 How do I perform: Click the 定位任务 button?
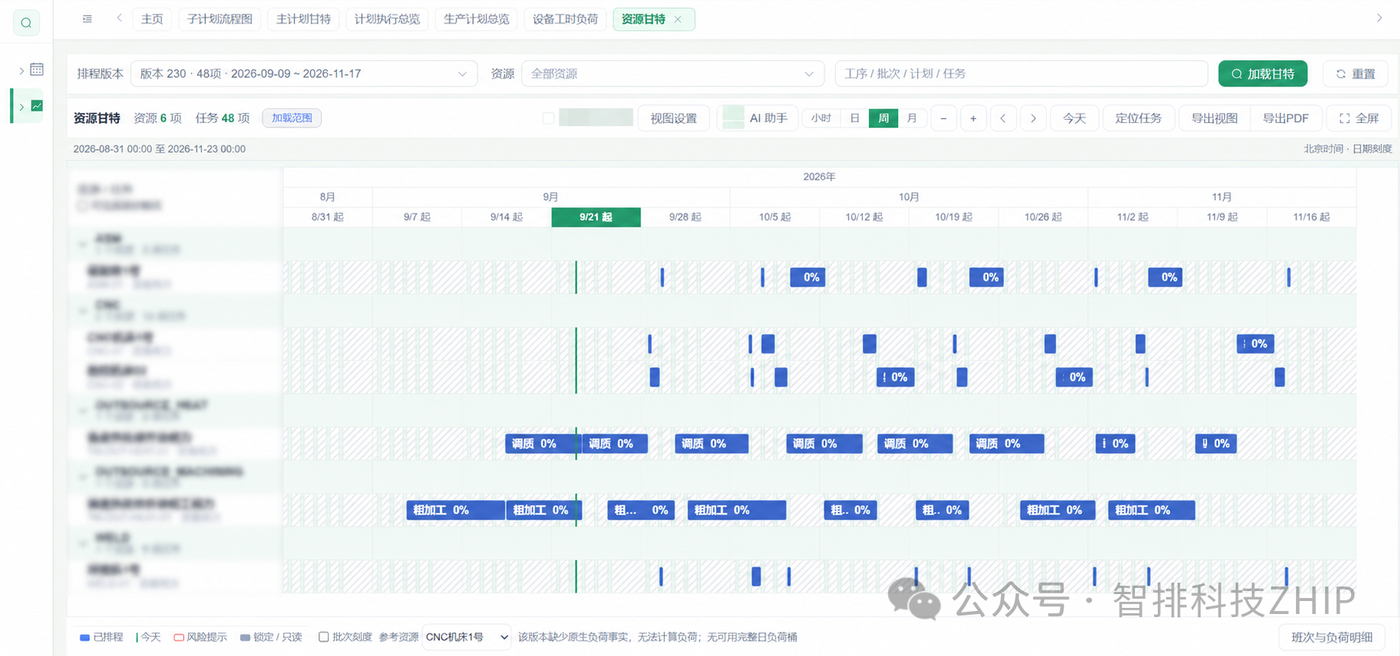click(1139, 118)
